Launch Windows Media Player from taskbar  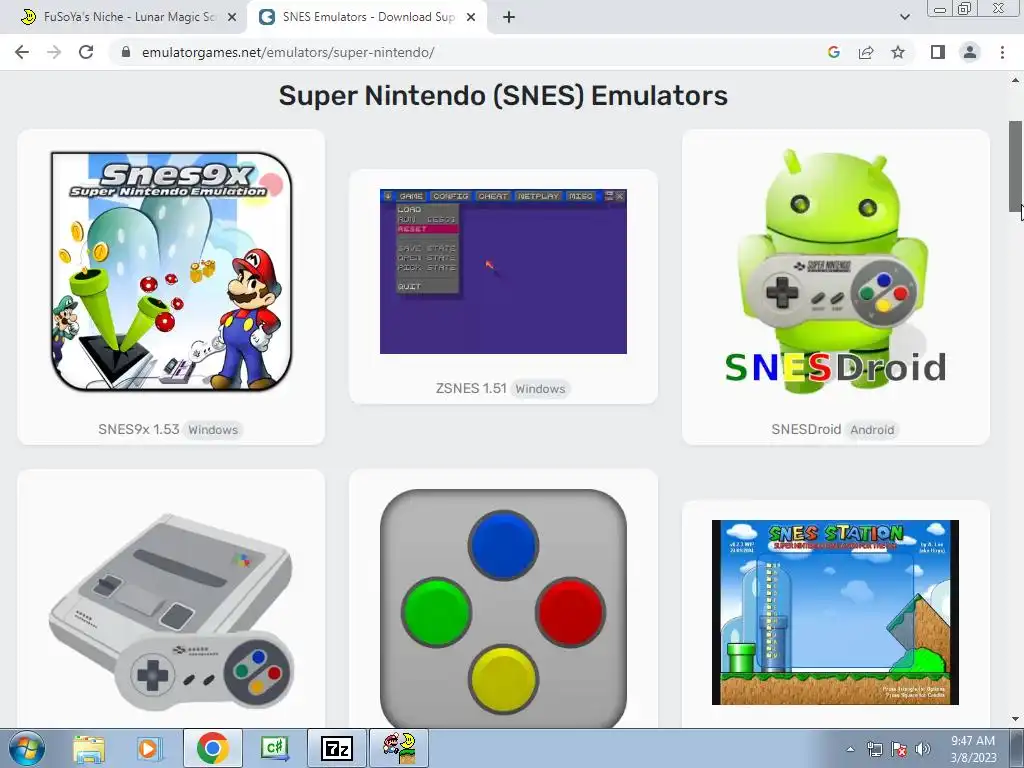click(149, 748)
